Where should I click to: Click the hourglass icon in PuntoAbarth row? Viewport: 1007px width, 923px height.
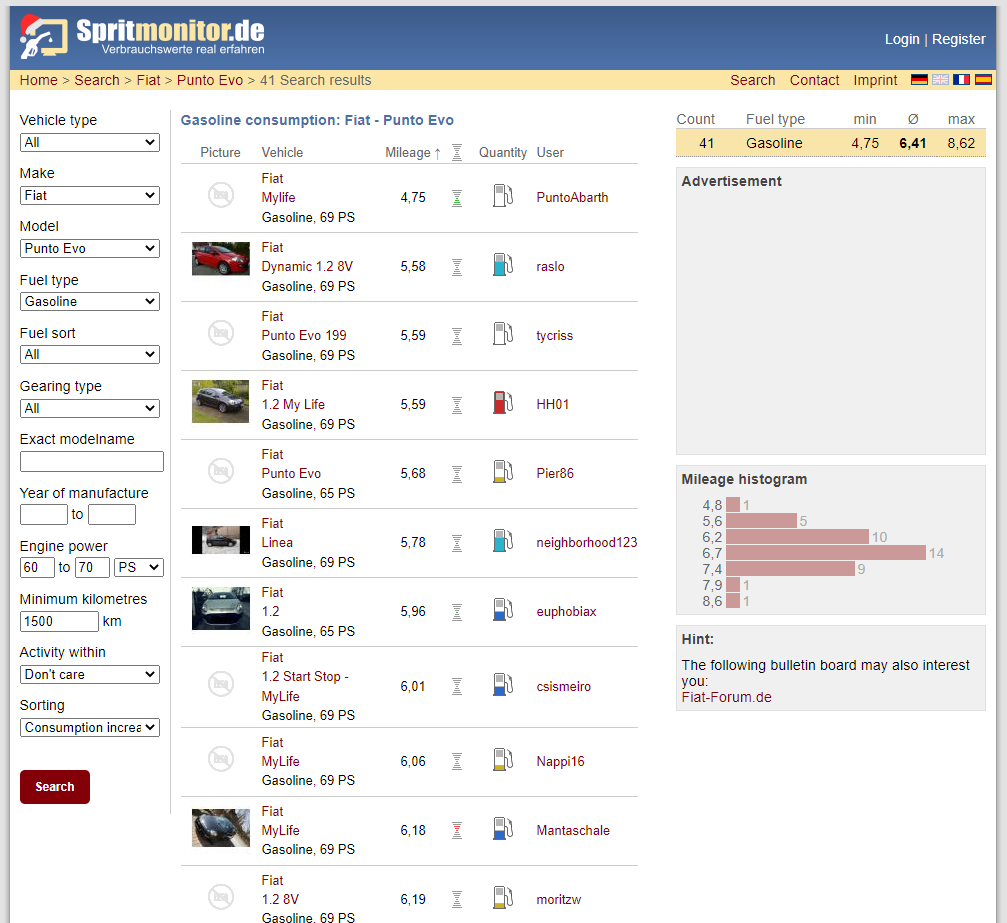457,198
